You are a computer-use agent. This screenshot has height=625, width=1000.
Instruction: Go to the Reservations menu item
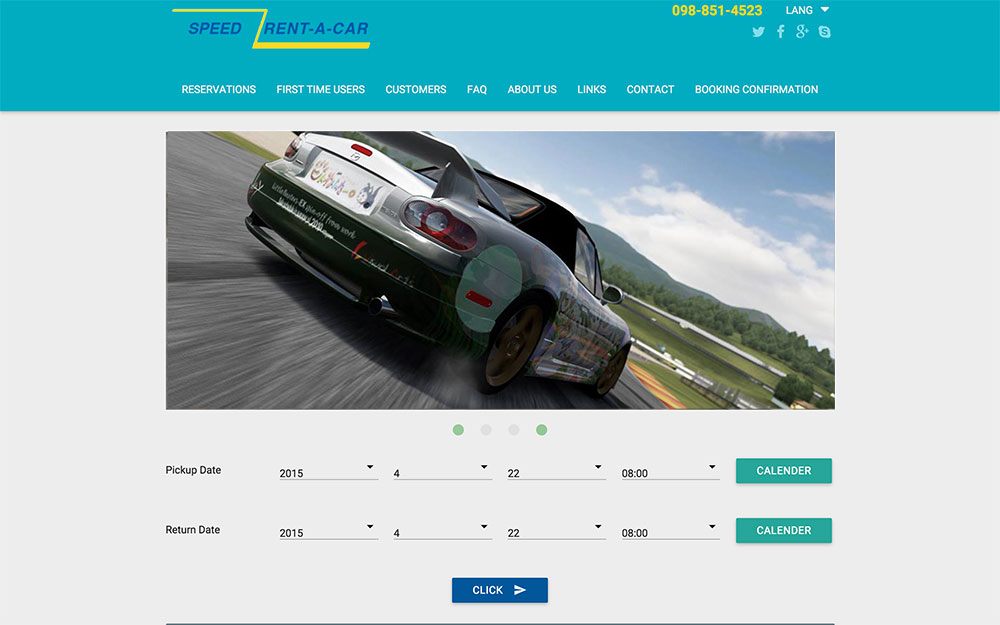pyautogui.click(x=219, y=89)
